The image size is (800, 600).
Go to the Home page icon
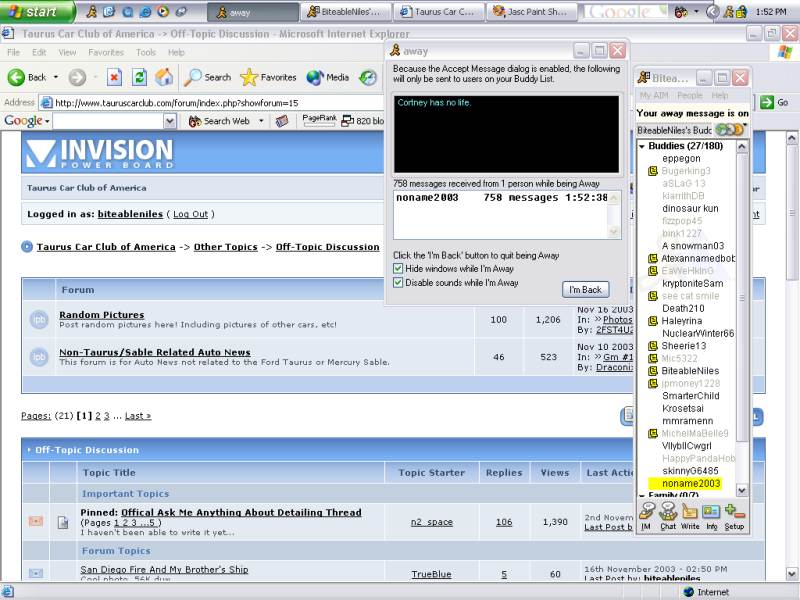tap(164, 78)
